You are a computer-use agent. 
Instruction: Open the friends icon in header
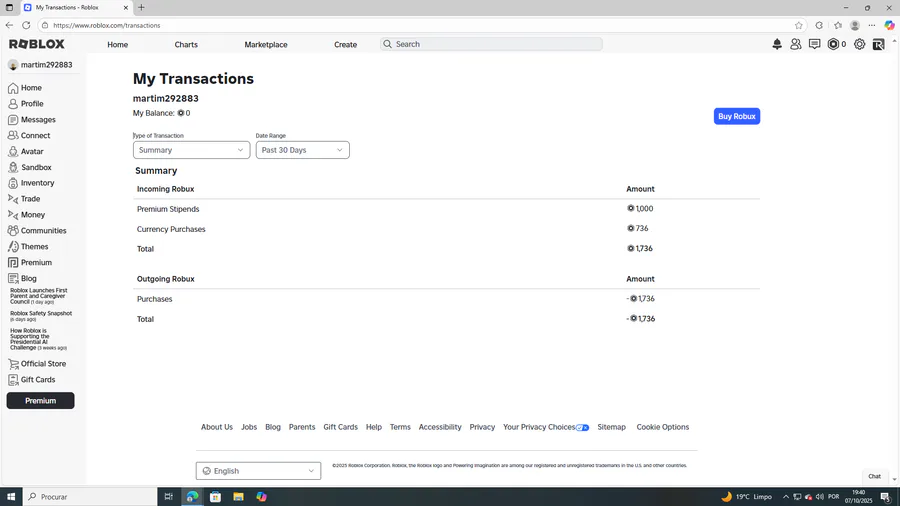point(796,44)
